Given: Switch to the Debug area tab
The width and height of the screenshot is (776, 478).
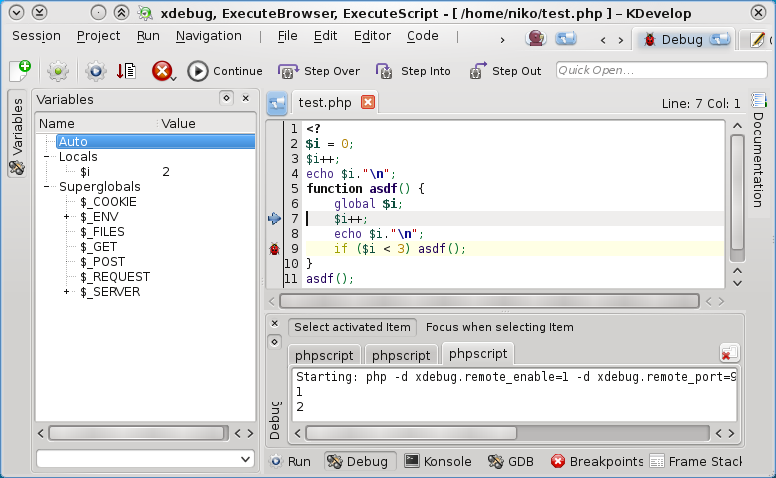Looking at the screenshot, I should point(683,40).
